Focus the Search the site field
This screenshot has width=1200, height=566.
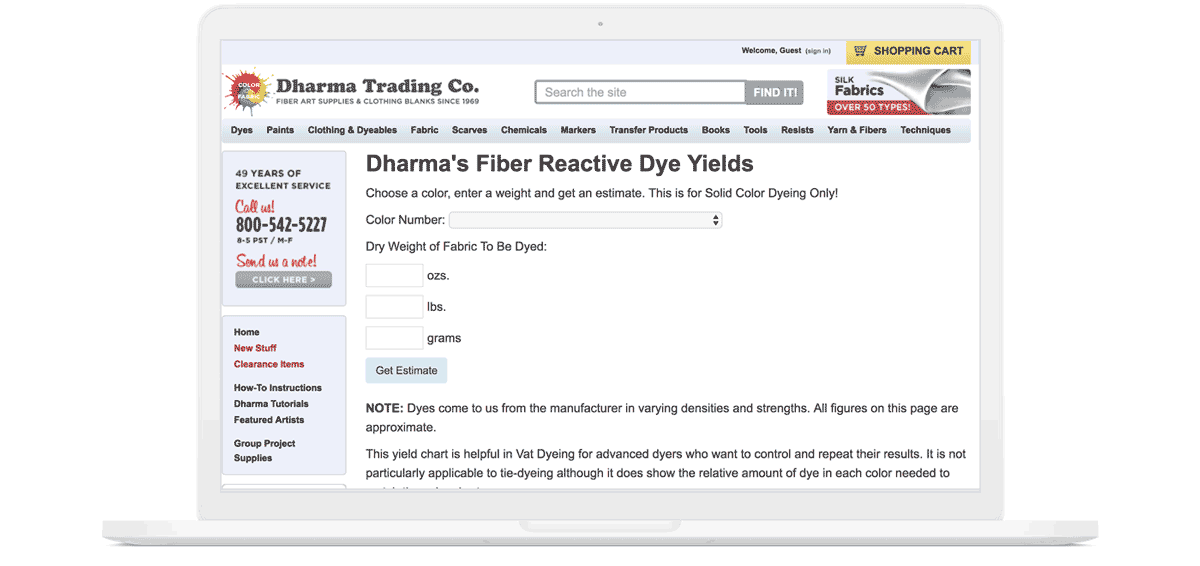(640, 93)
